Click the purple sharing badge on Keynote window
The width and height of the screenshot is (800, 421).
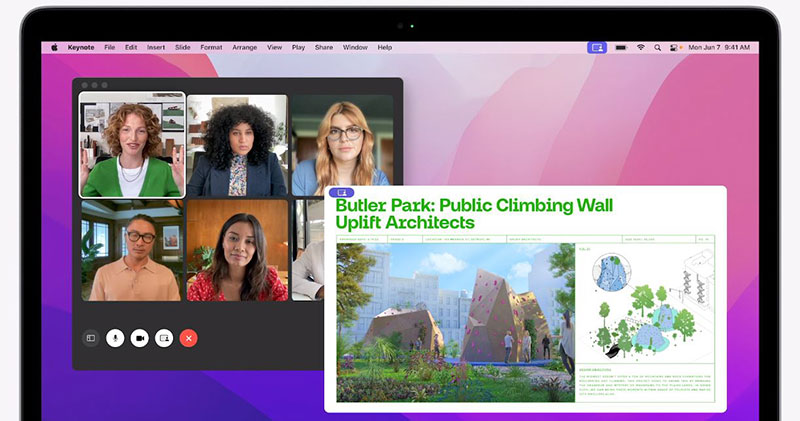[x=339, y=191]
